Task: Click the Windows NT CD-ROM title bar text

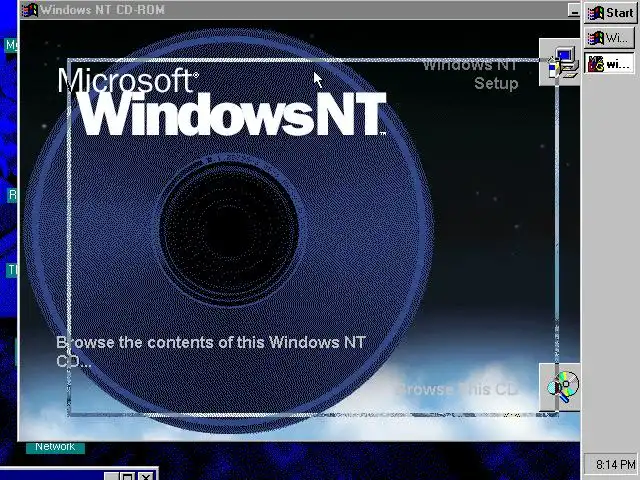Action: pos(102,10)
